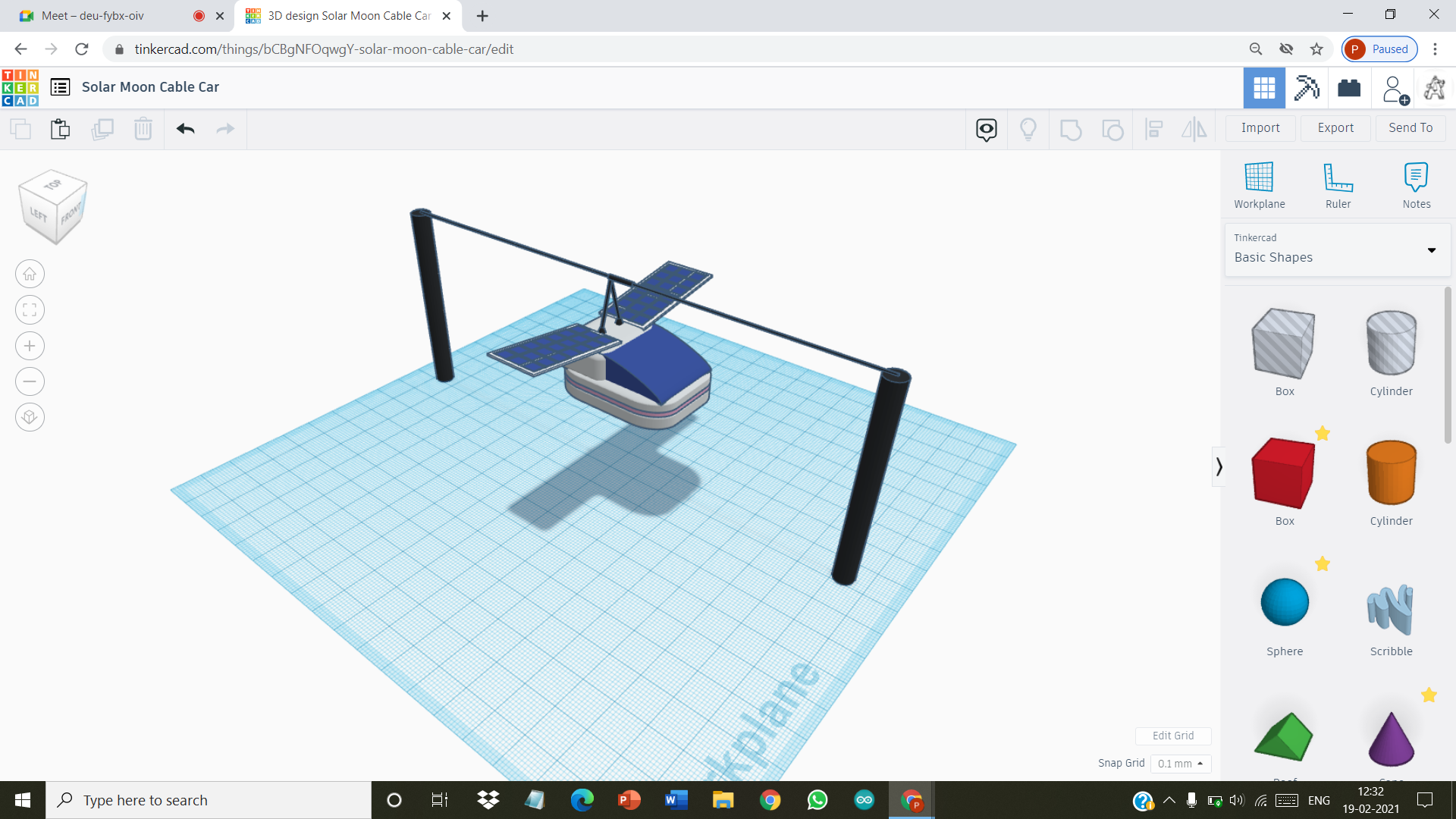Viewport: 1456px width, 819px height.
Task: Toggle show hidden objects eye icon
Action: coord(985,129)
